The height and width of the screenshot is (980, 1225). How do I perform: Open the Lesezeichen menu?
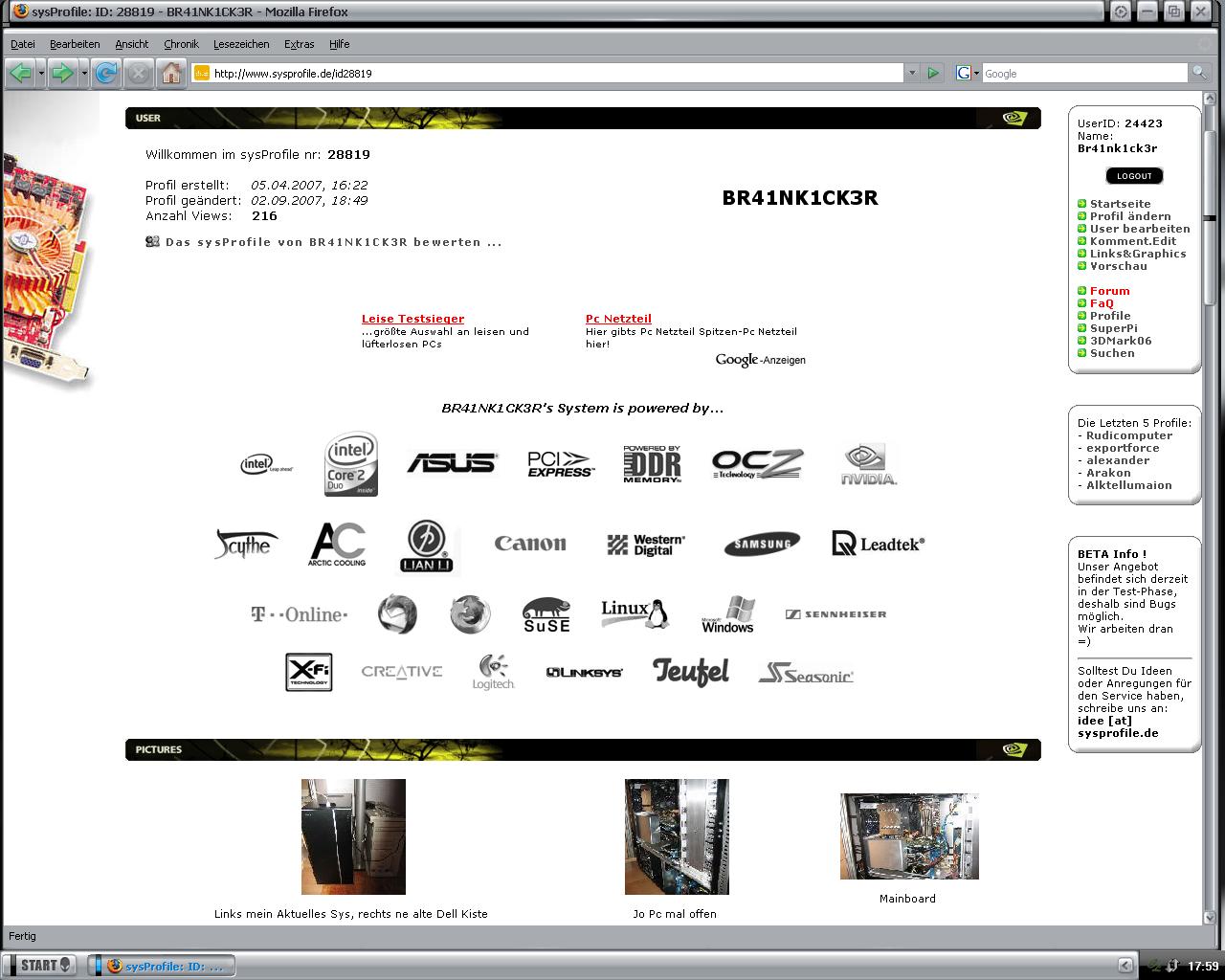[x=241, y=44]
